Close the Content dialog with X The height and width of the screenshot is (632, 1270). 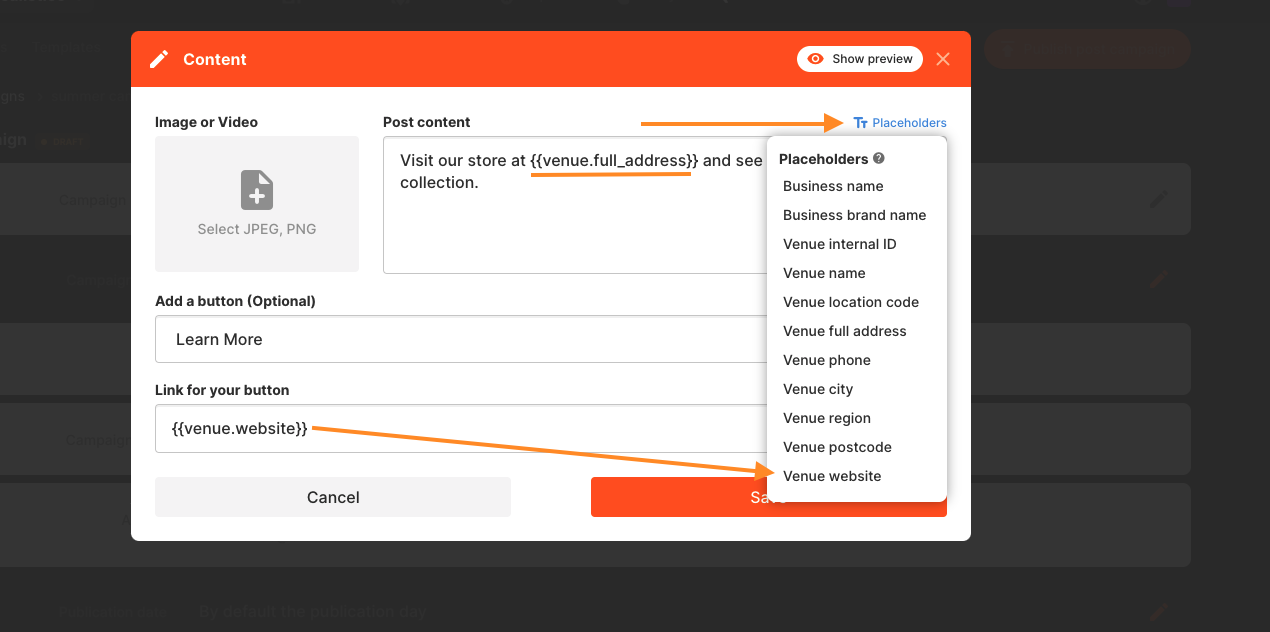click(943, 59)
